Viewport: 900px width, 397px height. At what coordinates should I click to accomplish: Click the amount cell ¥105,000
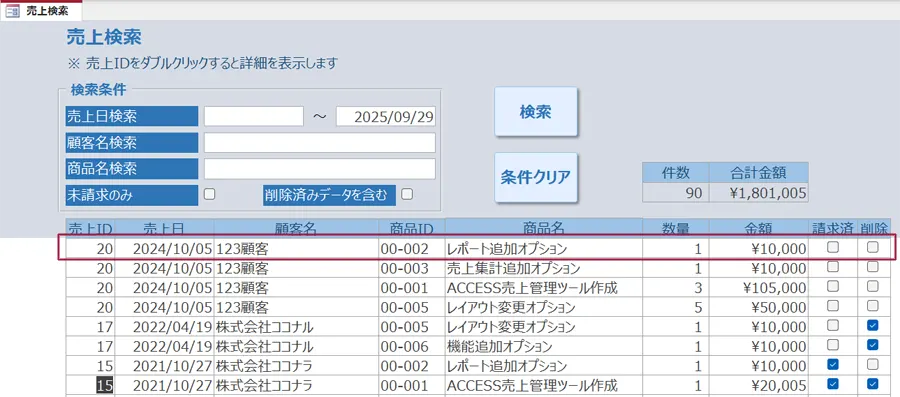point(759,288)
